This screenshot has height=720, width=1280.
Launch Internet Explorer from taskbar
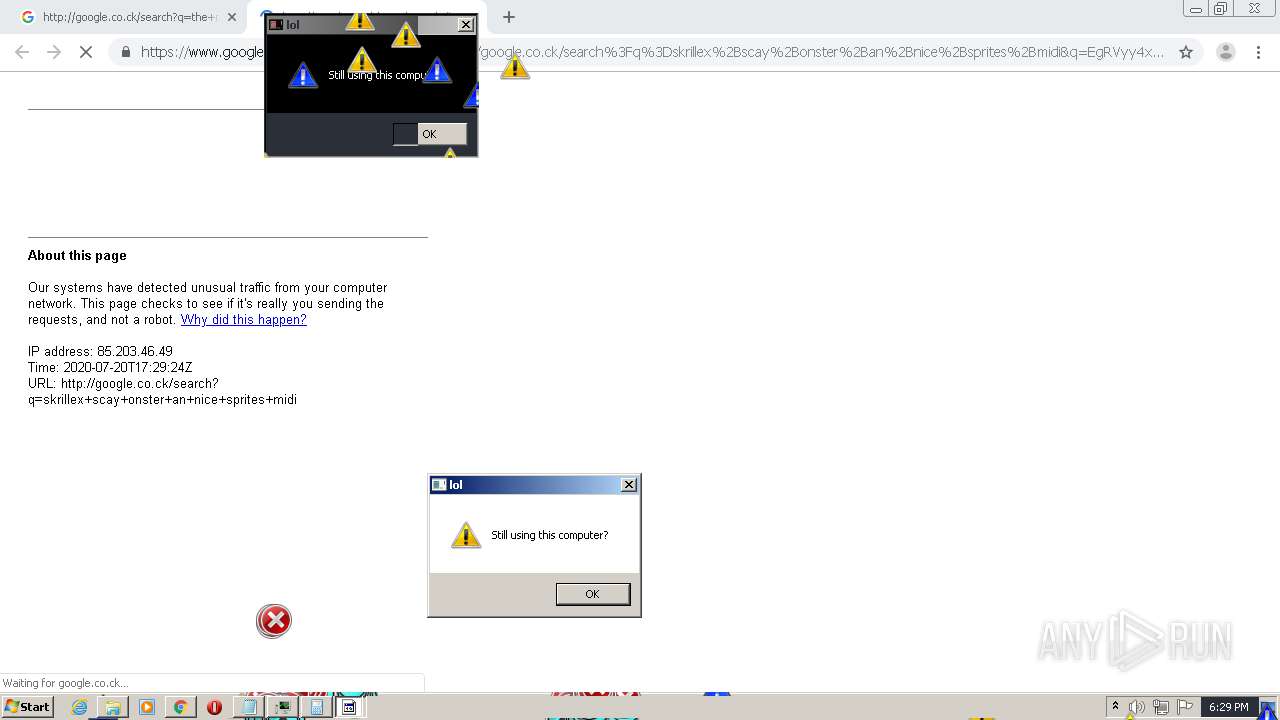tap(80, 707)
